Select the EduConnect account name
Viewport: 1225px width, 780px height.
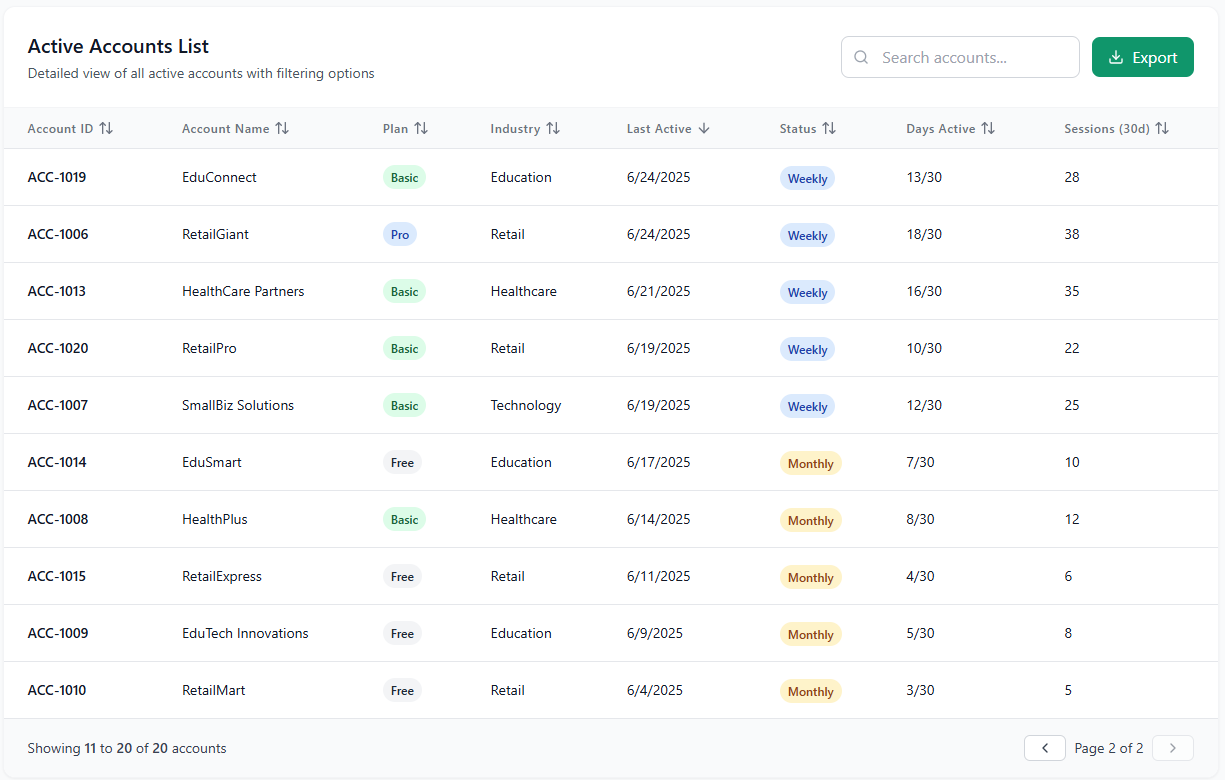219,177
